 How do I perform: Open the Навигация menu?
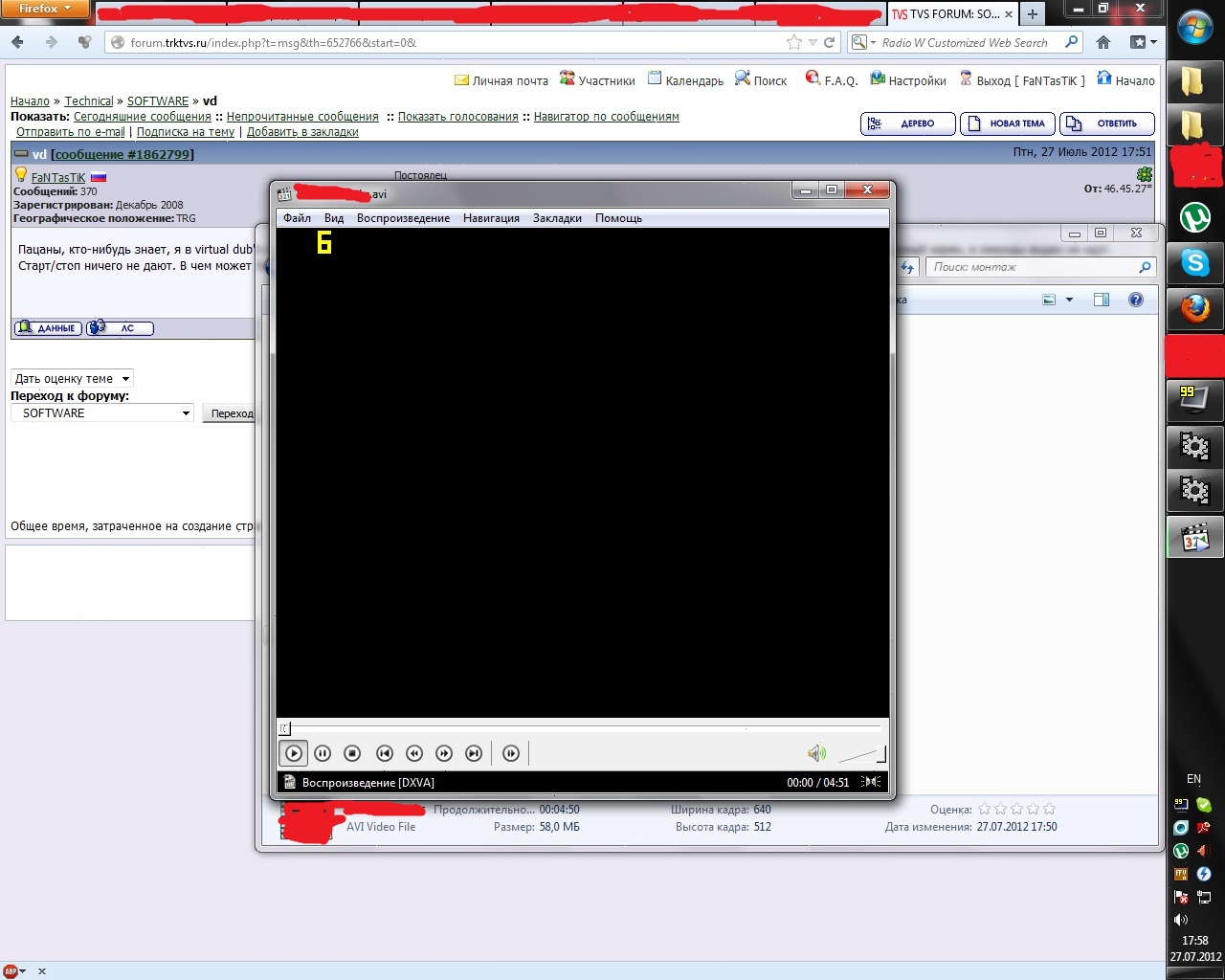(491, 218)
